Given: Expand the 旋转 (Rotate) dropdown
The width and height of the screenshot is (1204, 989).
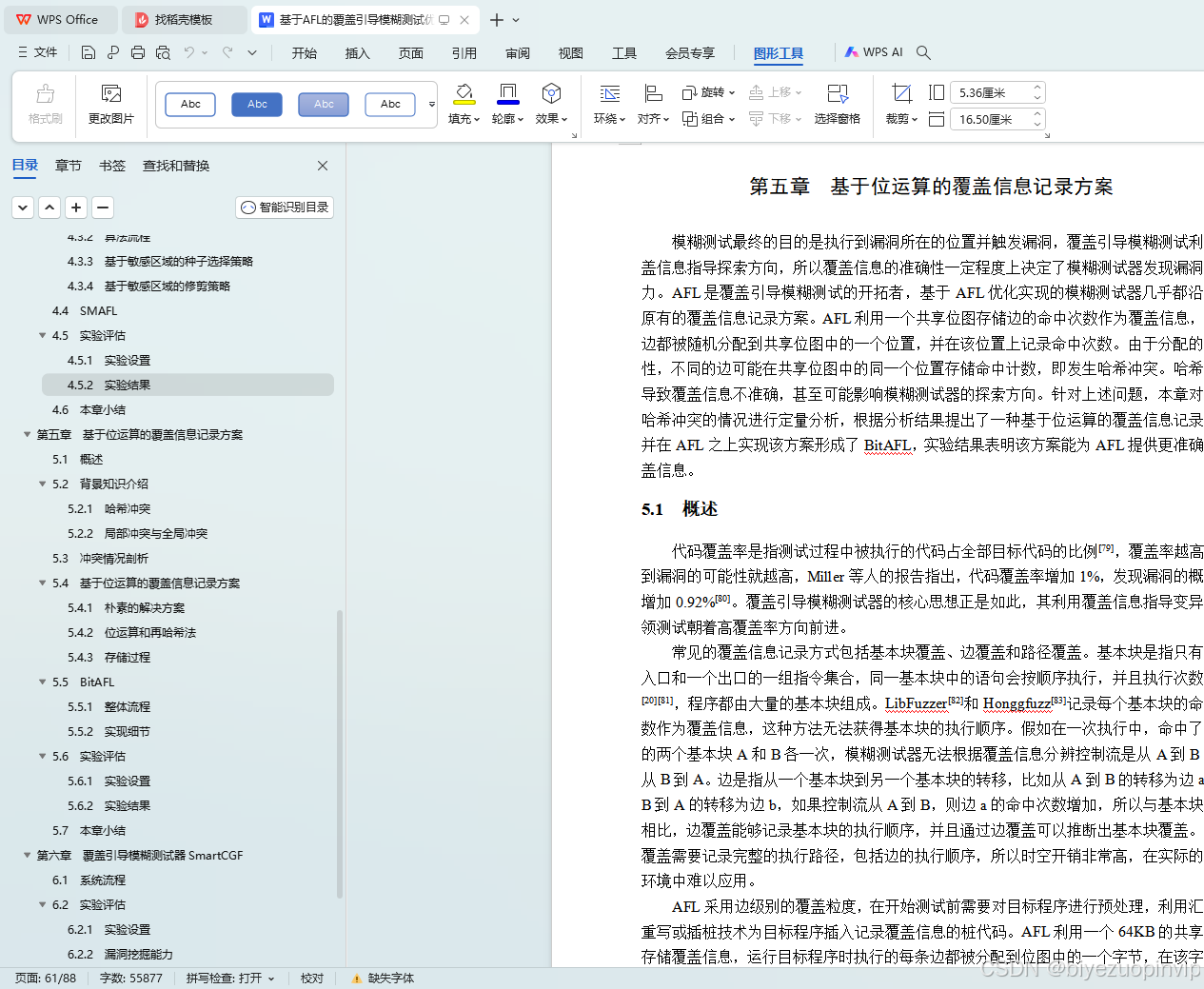Looking at the screenshot, I should [x=710, y=91].
